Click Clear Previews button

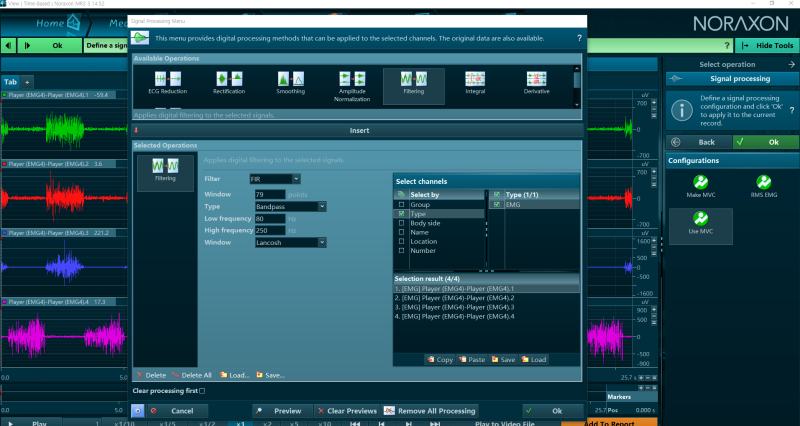click(347, 411)
